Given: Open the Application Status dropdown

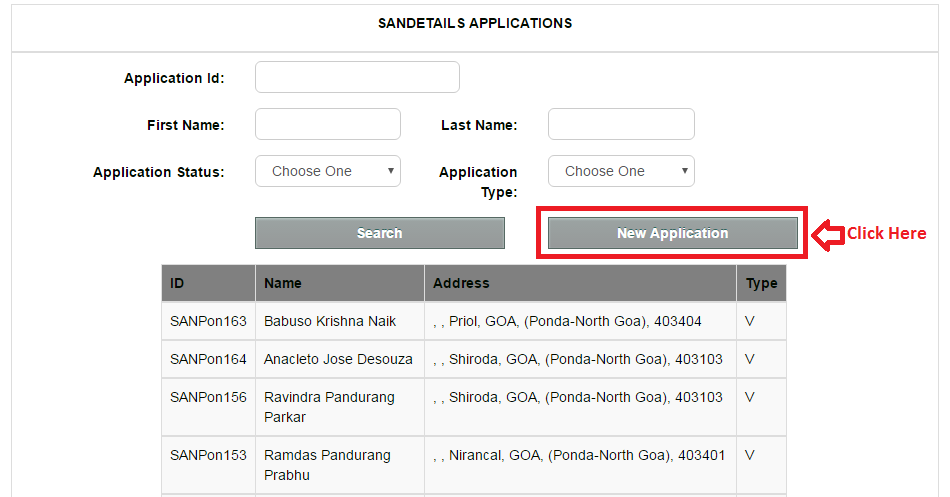Looking at the screenshot, I should click(328, 171).
